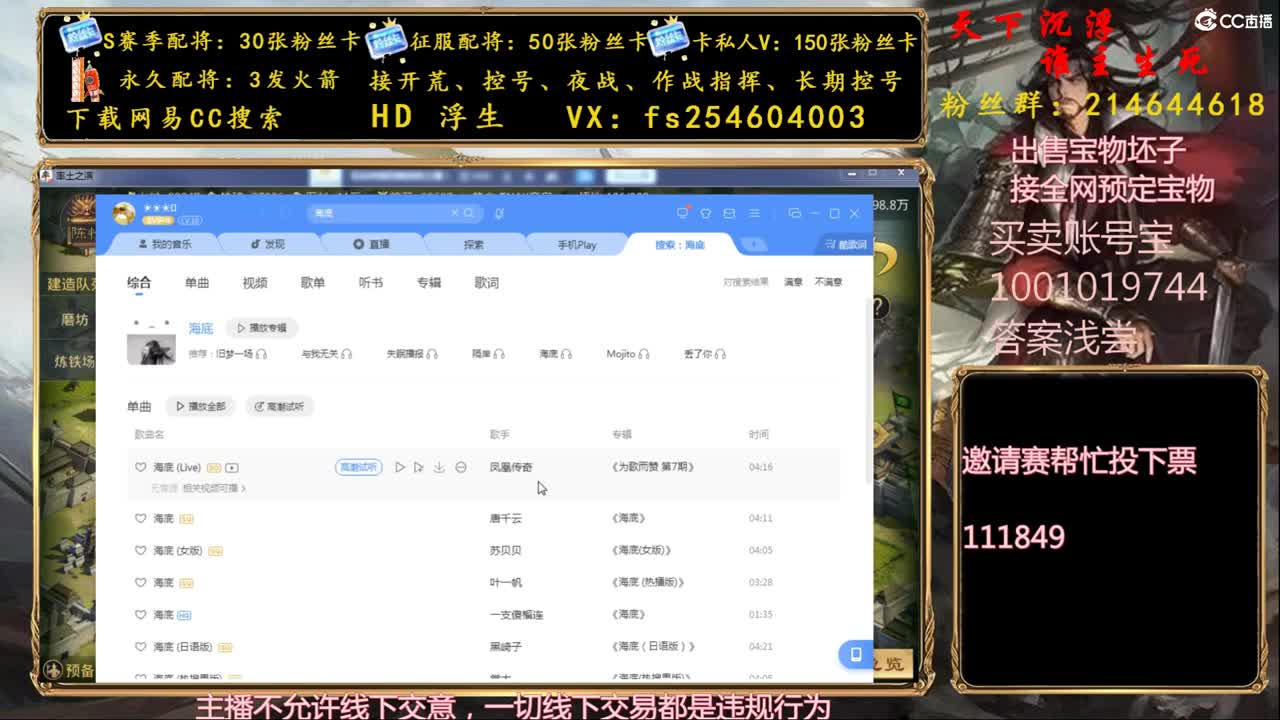Play recommended song 失眠播报
1280x720 pixels.
[x=412, y=354]
